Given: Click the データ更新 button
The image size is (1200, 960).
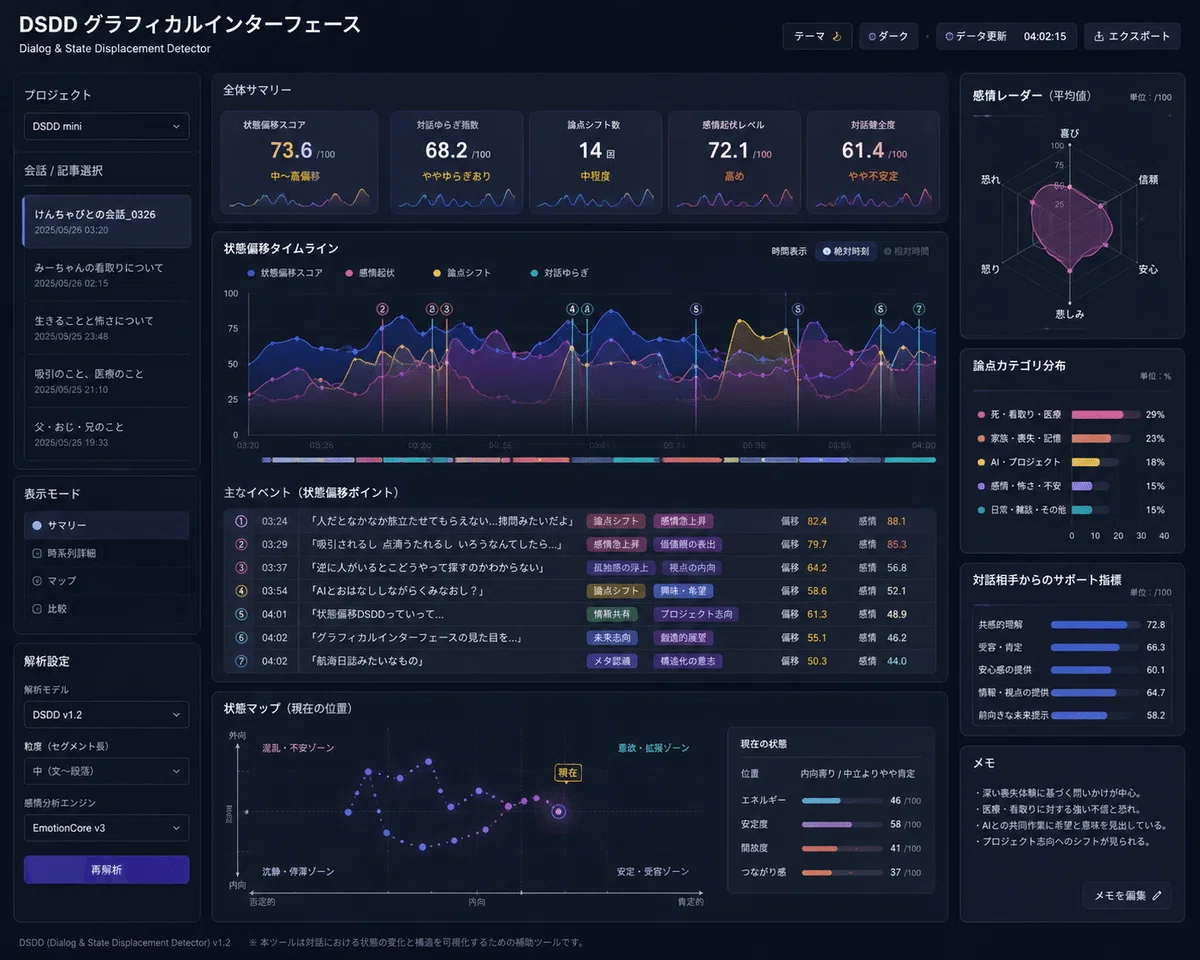Looking at the screenshot, I should point(1007,36).
